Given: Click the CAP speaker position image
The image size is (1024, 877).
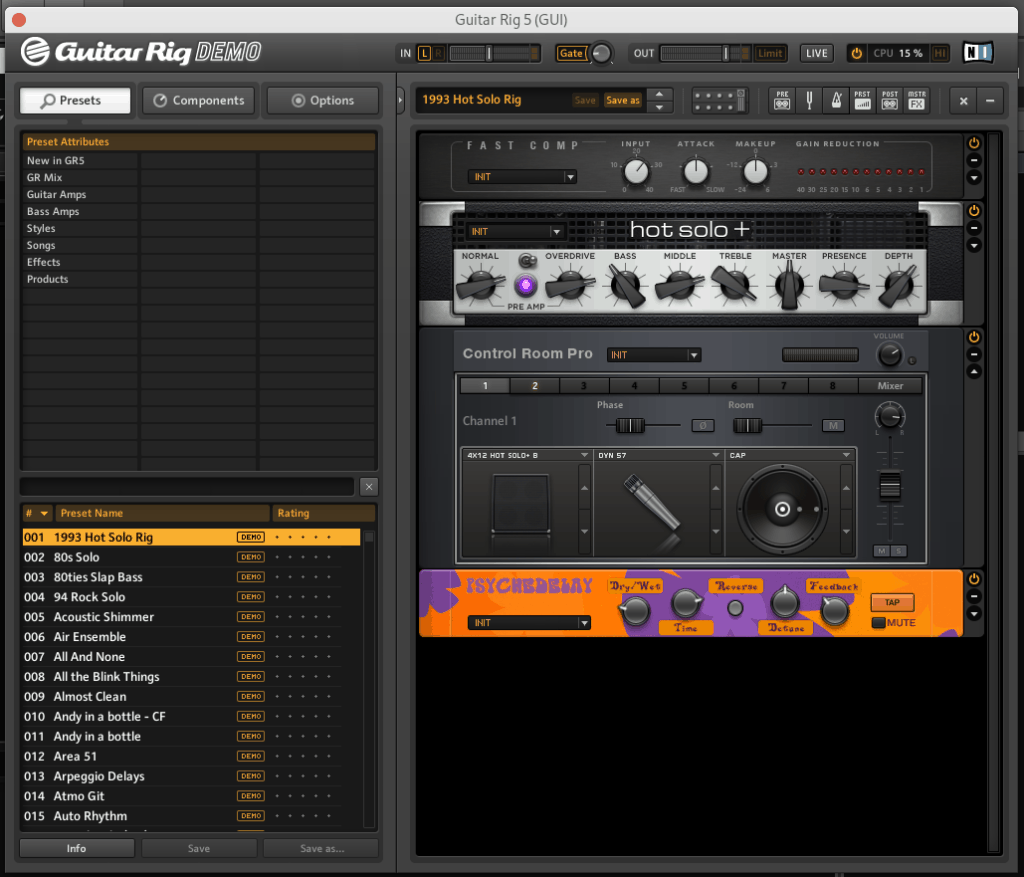Looking at the screenshot, I should [x=782, y=509].
